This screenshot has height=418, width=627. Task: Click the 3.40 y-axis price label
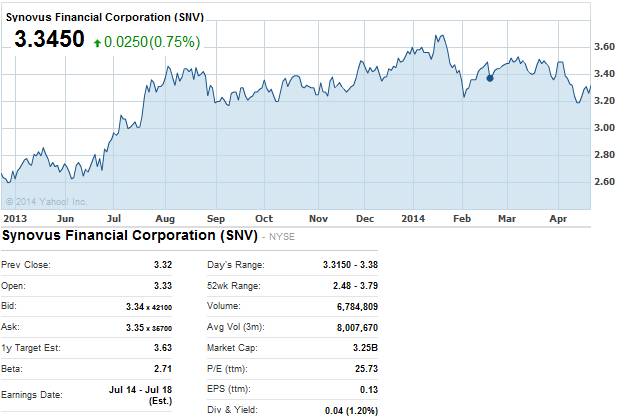604,74
